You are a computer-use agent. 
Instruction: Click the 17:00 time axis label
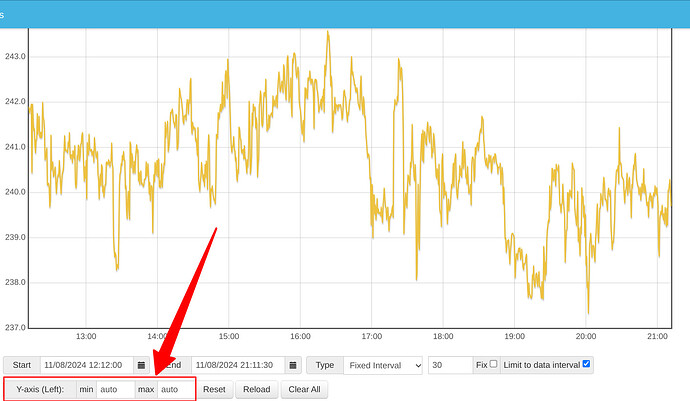point(372,336)
